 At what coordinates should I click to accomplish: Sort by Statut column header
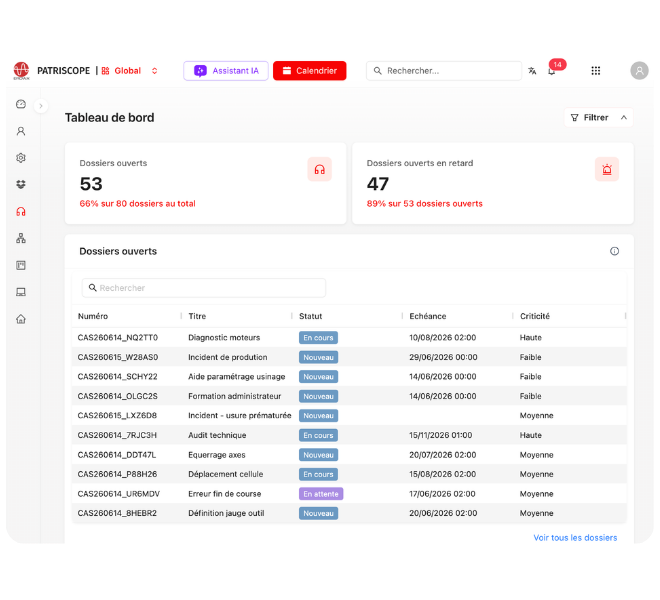click(x=310, y=316)
